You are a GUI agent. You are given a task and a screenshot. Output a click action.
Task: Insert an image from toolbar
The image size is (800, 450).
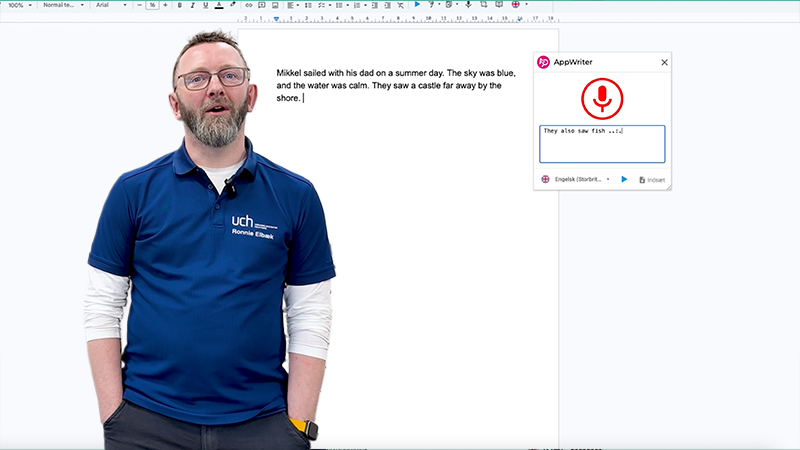point(276,5)
